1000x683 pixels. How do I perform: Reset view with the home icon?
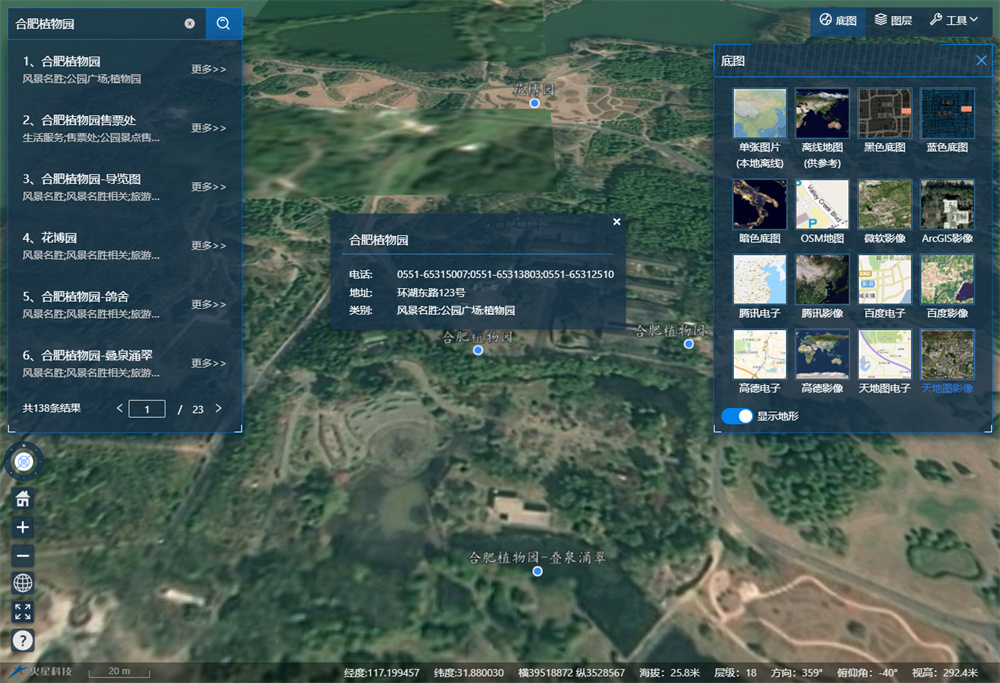23,498
